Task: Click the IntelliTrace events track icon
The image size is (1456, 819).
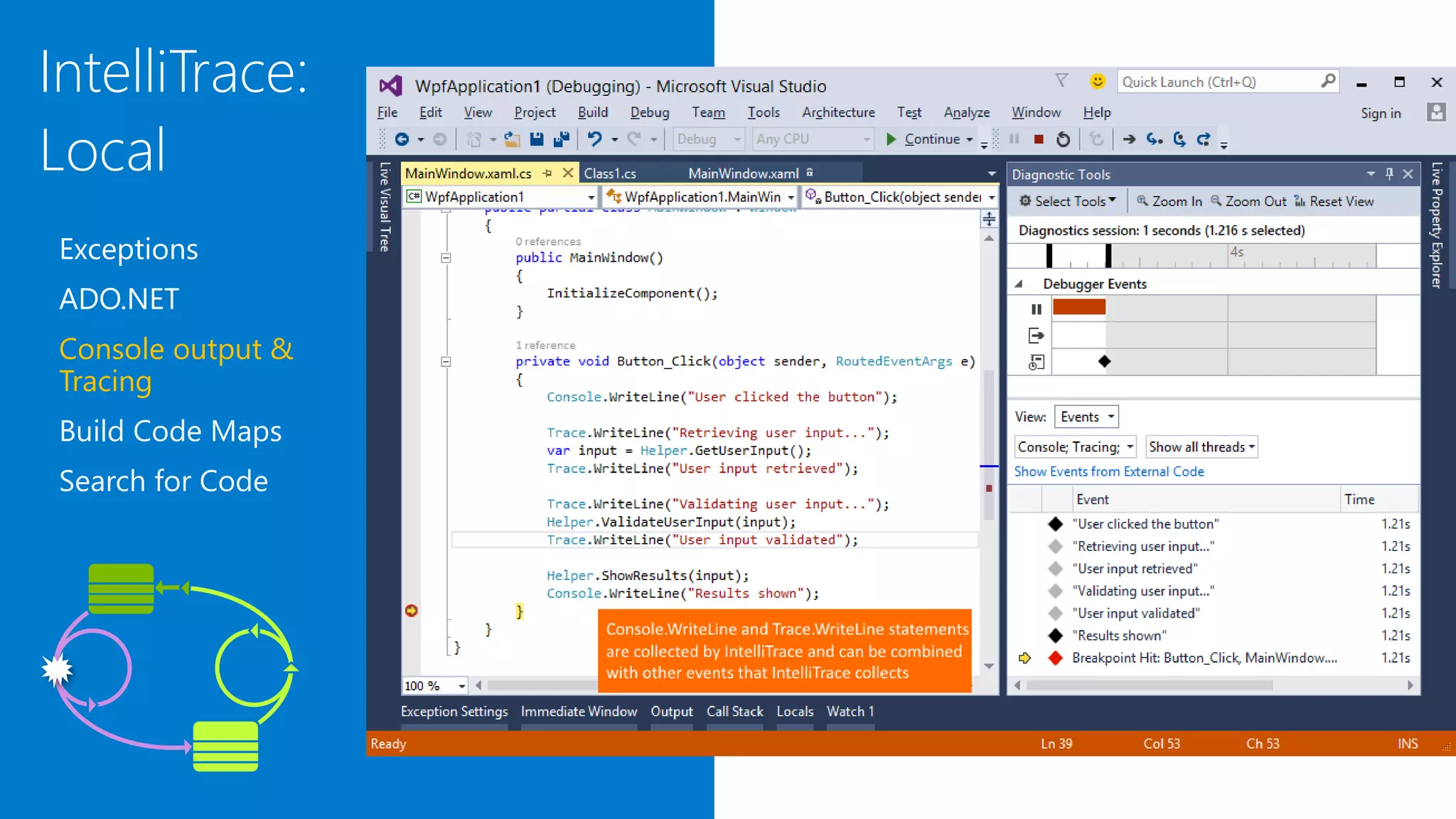Action: pyautogui.click(x=1036, y=362)
